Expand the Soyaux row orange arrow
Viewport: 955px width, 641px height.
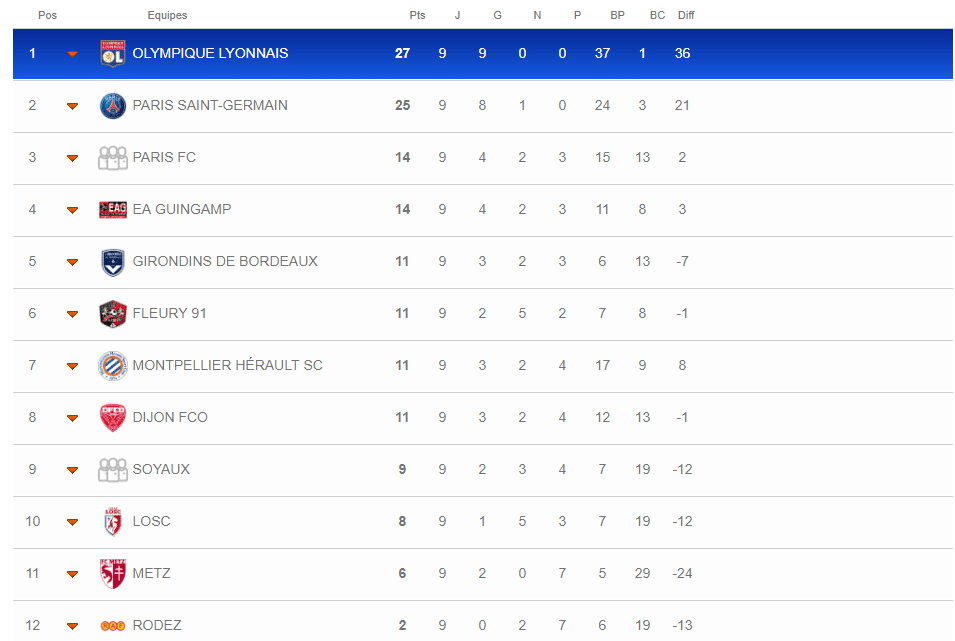click(72, 470)
